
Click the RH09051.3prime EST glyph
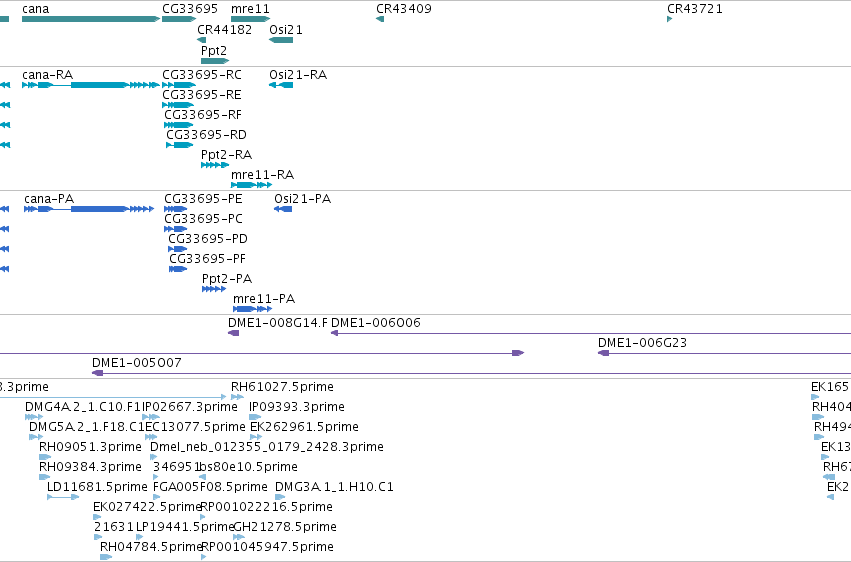click(45, 457)
